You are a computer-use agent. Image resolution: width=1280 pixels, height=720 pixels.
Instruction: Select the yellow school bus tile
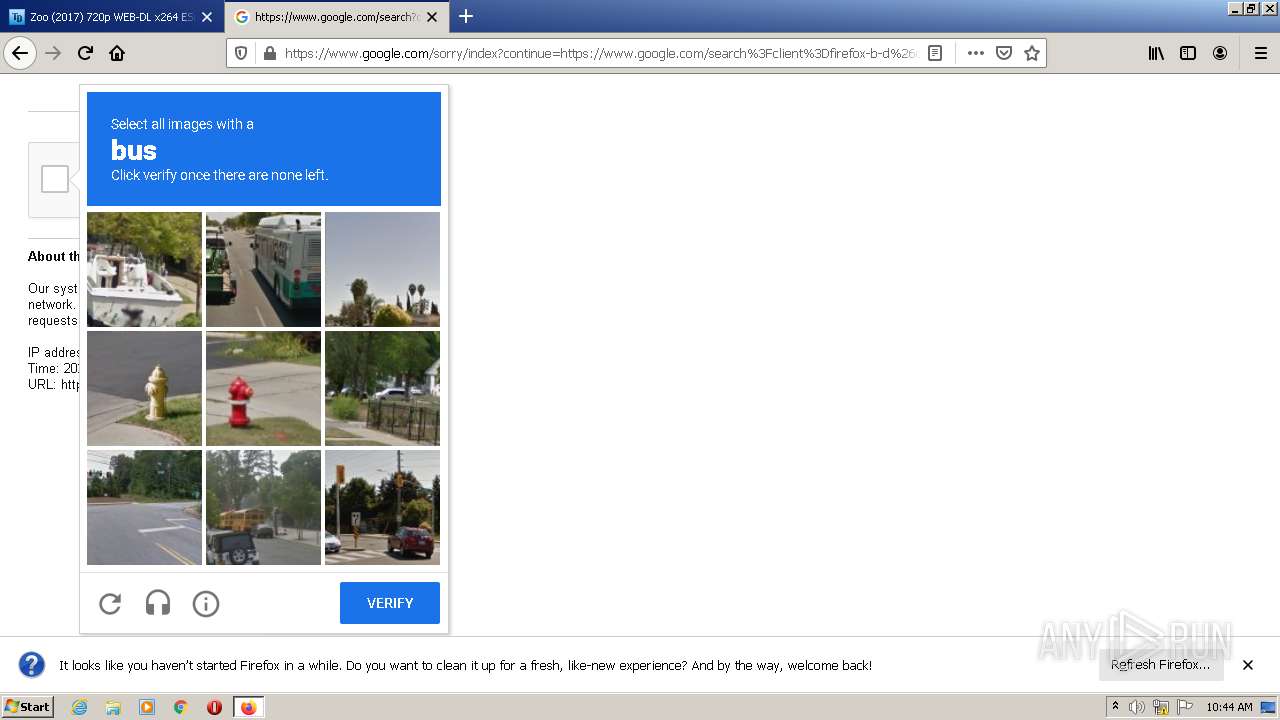click(x=263, y=507)
